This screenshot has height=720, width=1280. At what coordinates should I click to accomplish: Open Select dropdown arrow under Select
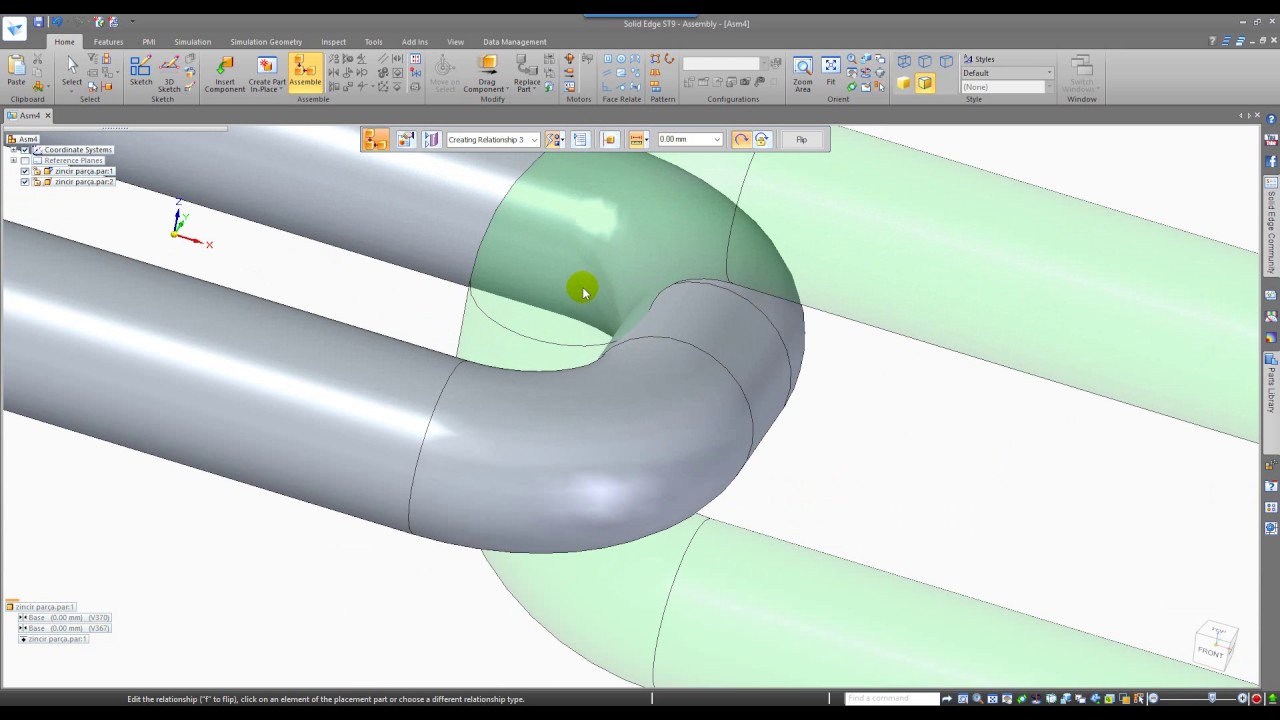(x=72, y=90)
